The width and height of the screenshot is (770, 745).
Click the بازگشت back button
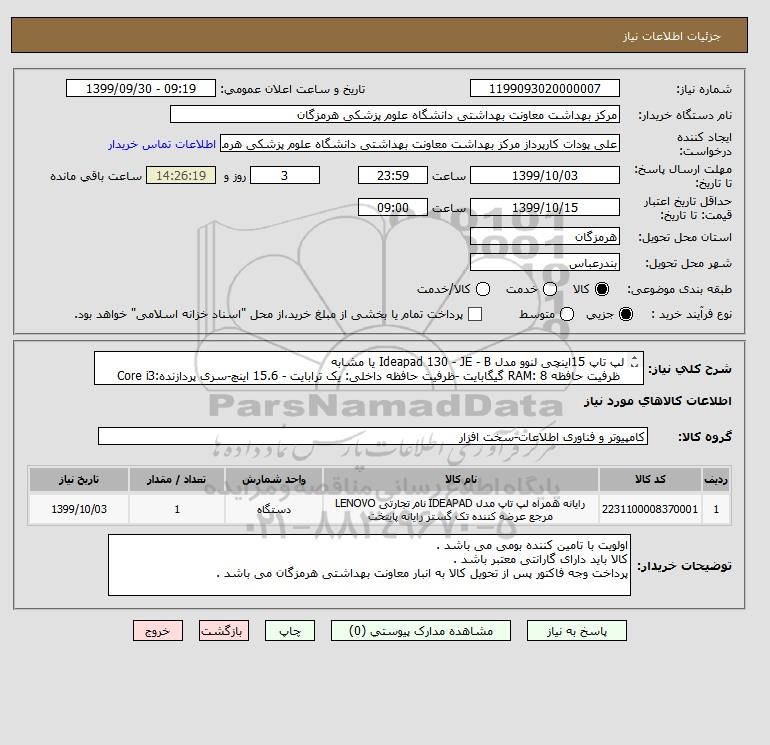[224, 631]
